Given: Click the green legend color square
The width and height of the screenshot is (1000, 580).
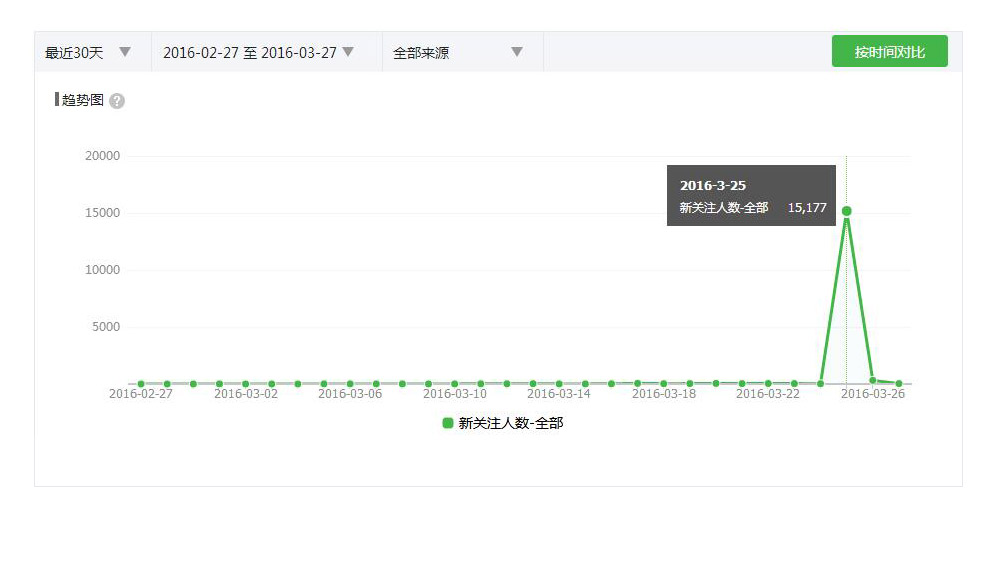Looking at the screenshot, I should coord(448,423).
